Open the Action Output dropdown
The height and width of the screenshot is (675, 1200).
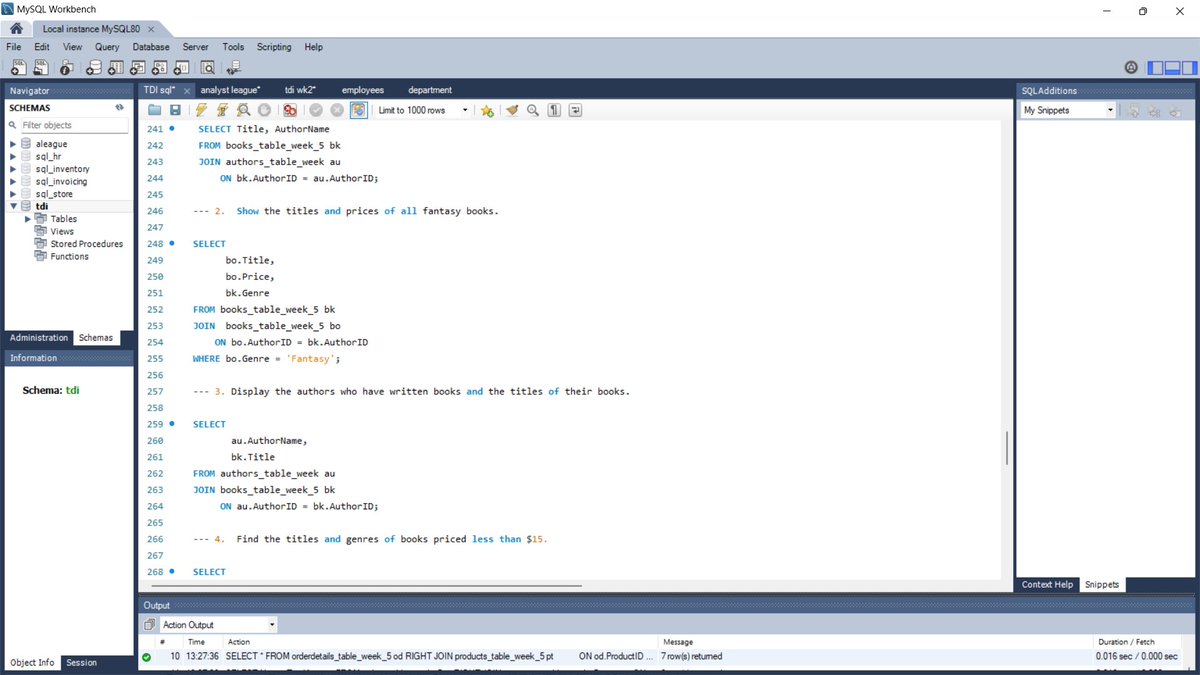217,625
